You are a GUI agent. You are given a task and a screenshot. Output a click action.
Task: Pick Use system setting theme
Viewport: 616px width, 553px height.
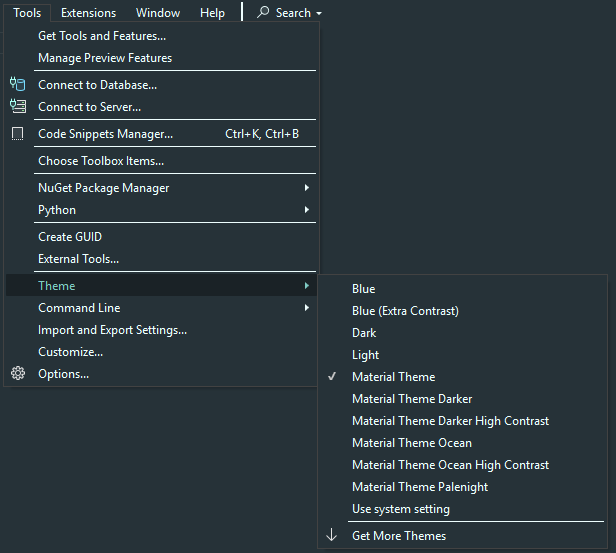401,509
